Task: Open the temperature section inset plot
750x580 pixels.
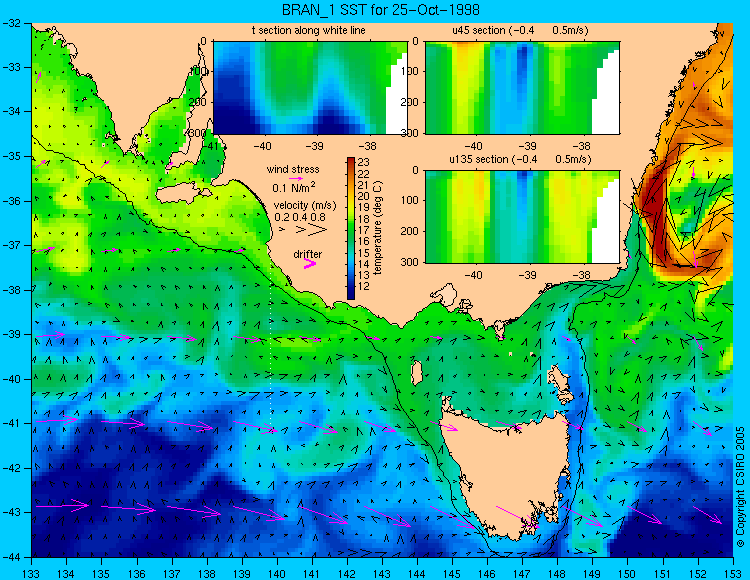Action: click(310, 88)
